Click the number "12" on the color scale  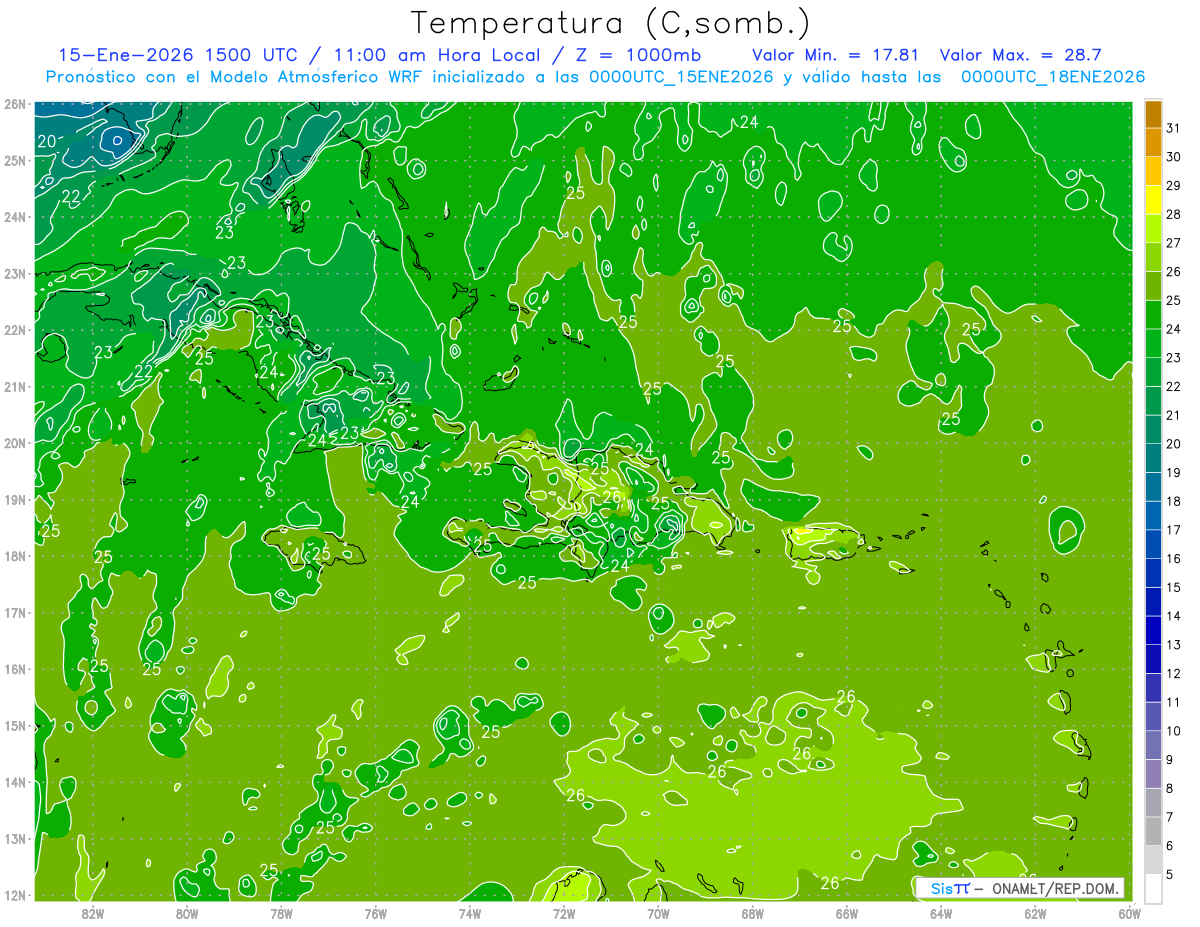tap(1173, 673)
